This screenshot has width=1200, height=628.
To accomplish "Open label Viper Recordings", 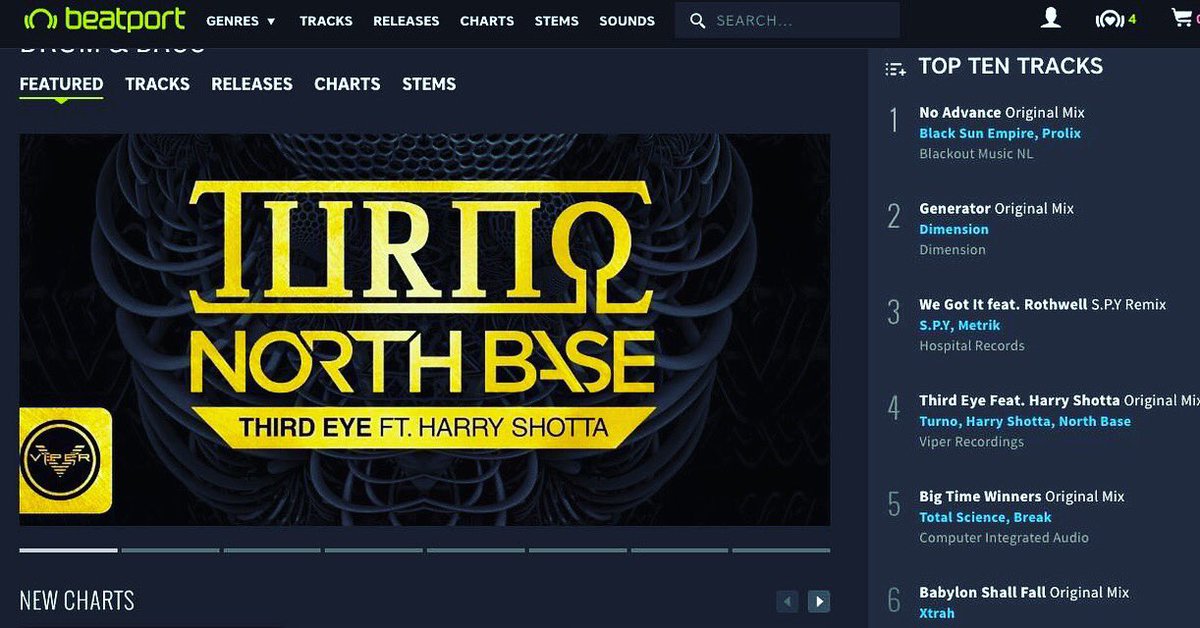I will [x=971, y=442].
